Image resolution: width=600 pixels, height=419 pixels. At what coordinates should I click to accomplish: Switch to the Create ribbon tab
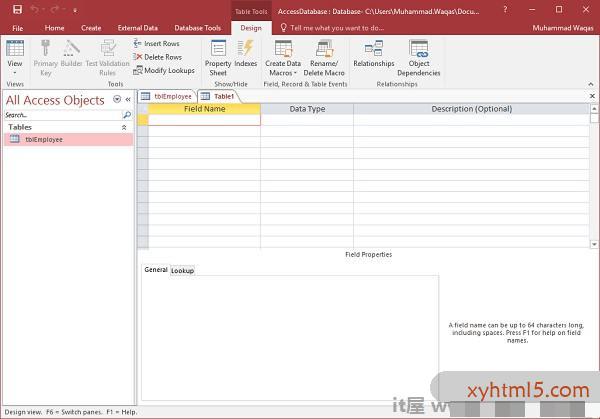pos(91,28)
